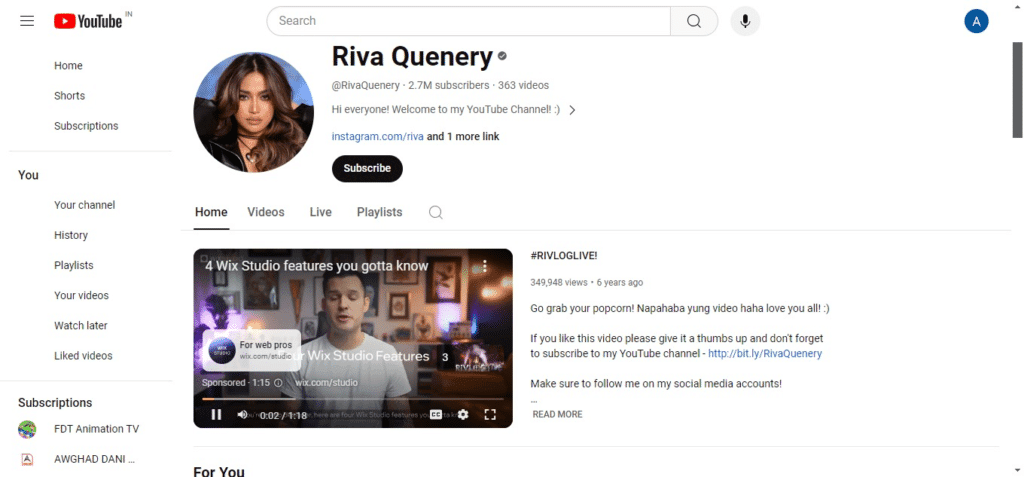Click the '363 videos' text
Image resolution: width=1024 pixels, height=477 pixels.
(524, 85)
